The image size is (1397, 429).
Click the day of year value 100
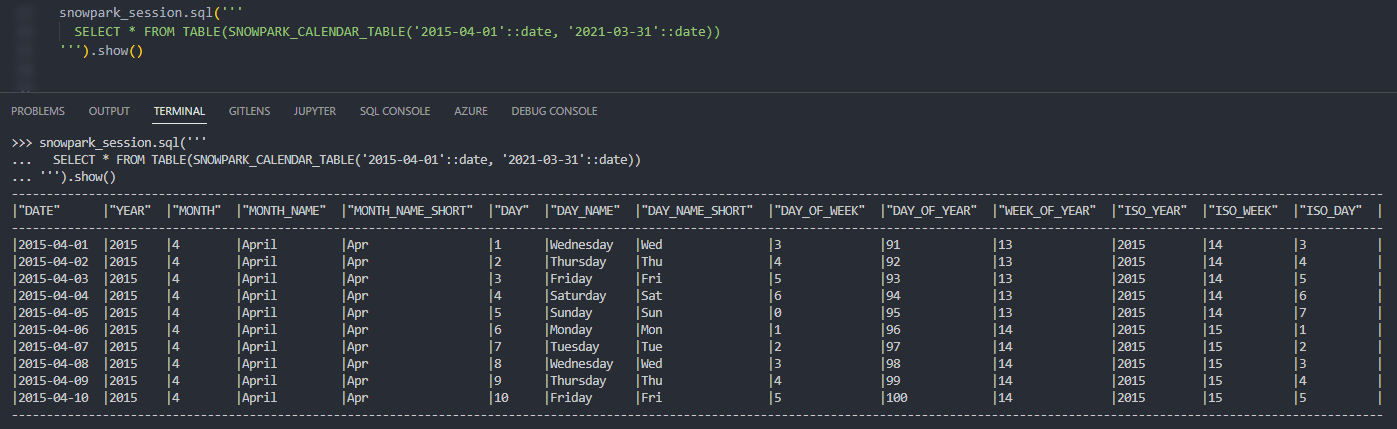click(x=895, y=397)
